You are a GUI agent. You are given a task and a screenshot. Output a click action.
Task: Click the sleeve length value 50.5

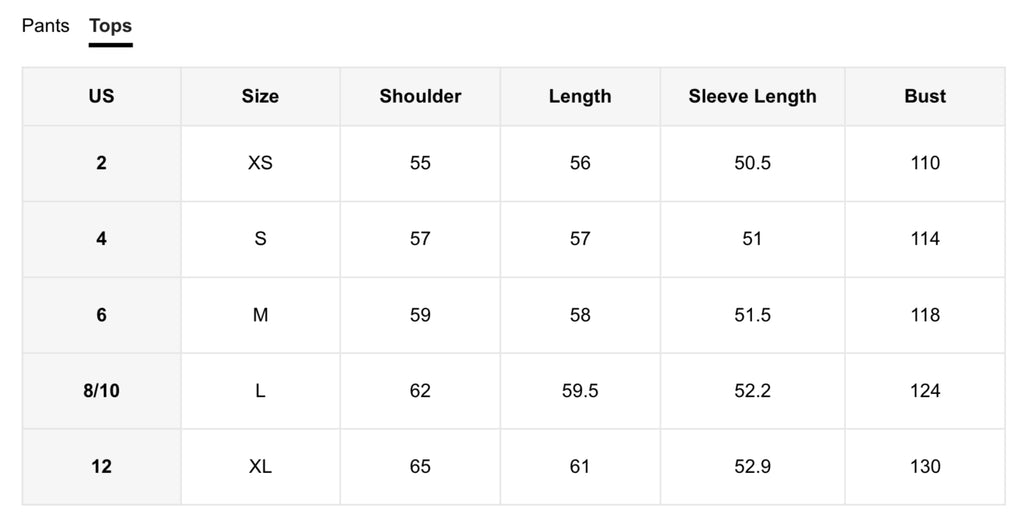pyautogui.click(x=752, y=163)
